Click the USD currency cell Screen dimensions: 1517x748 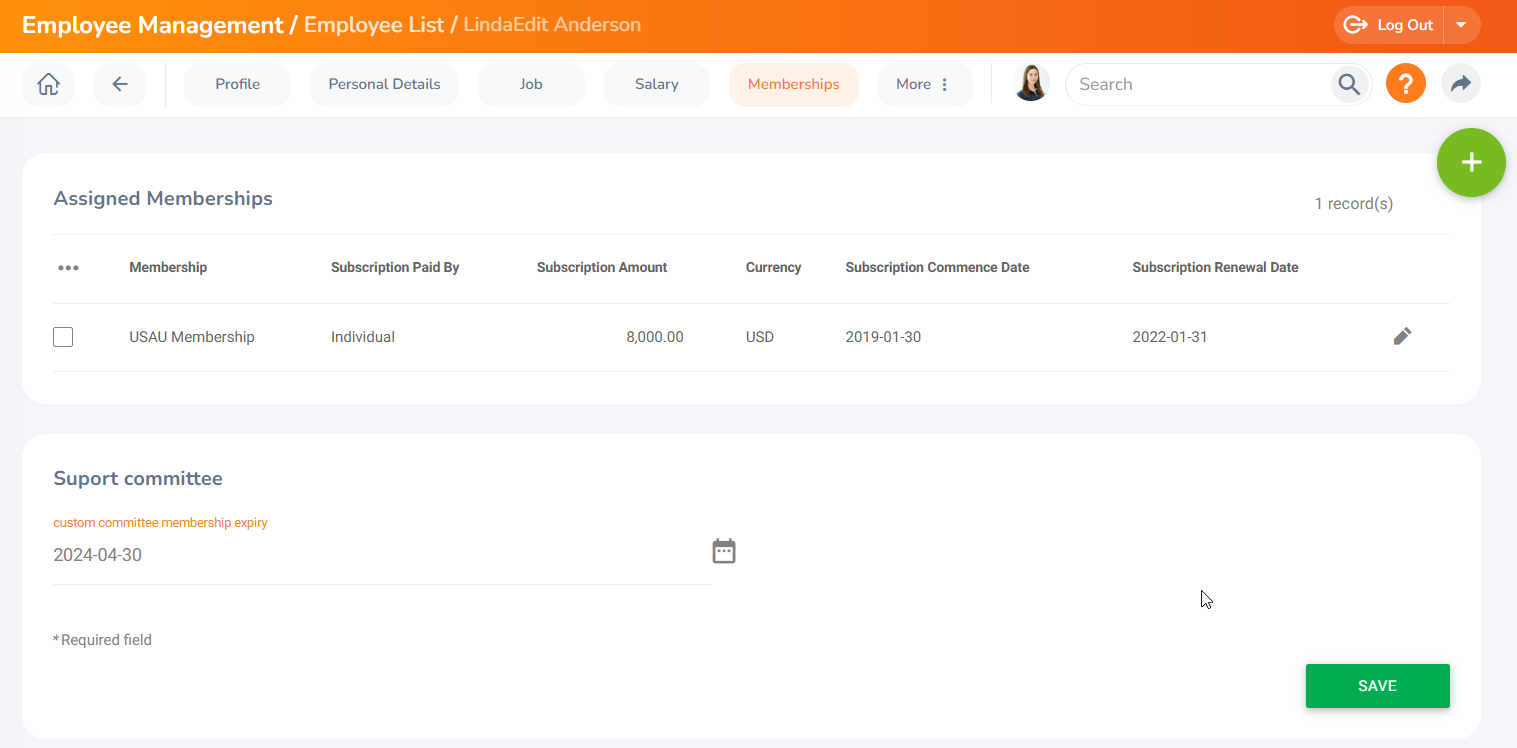point(760,337)
